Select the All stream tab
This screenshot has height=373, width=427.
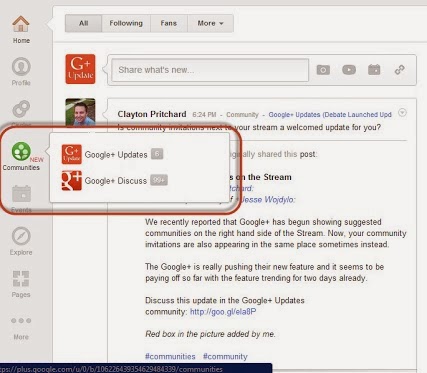click(x=83, y=23)
